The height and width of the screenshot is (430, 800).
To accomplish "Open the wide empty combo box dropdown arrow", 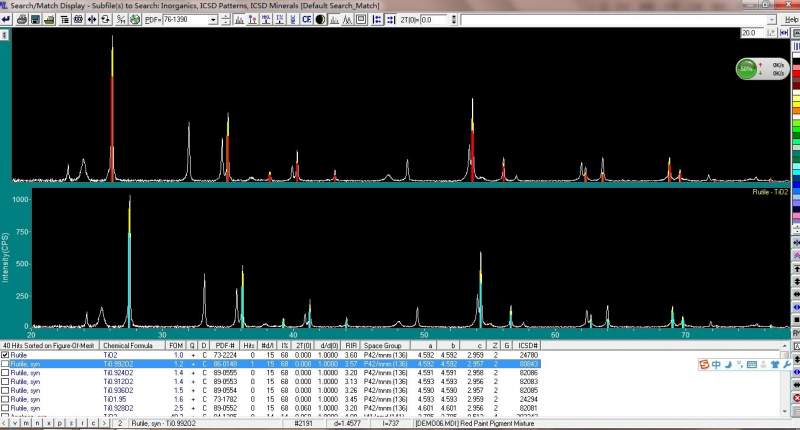I will [x=772, y=19].
